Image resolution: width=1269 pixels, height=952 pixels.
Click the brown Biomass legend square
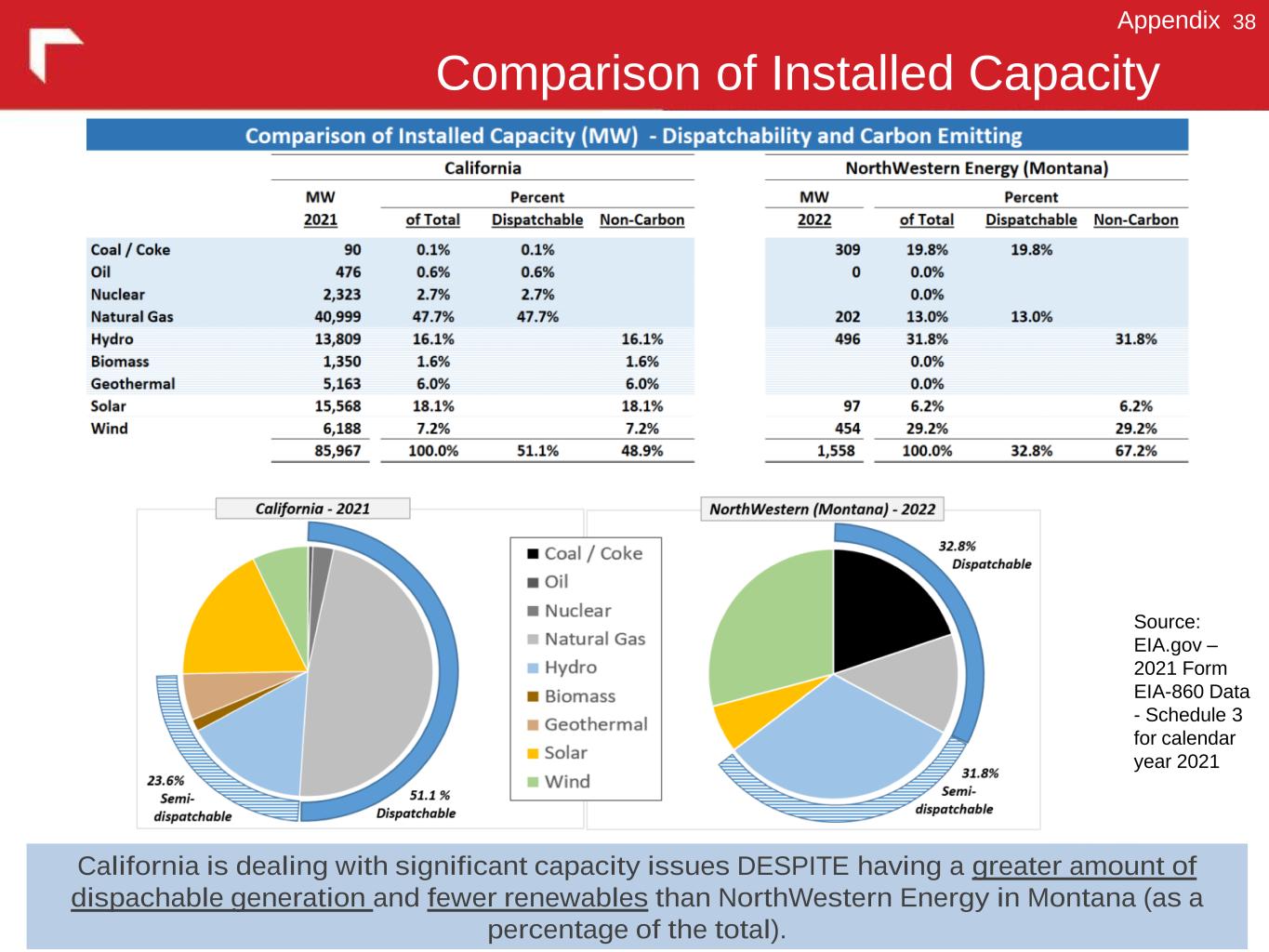(x=533, y=697)
